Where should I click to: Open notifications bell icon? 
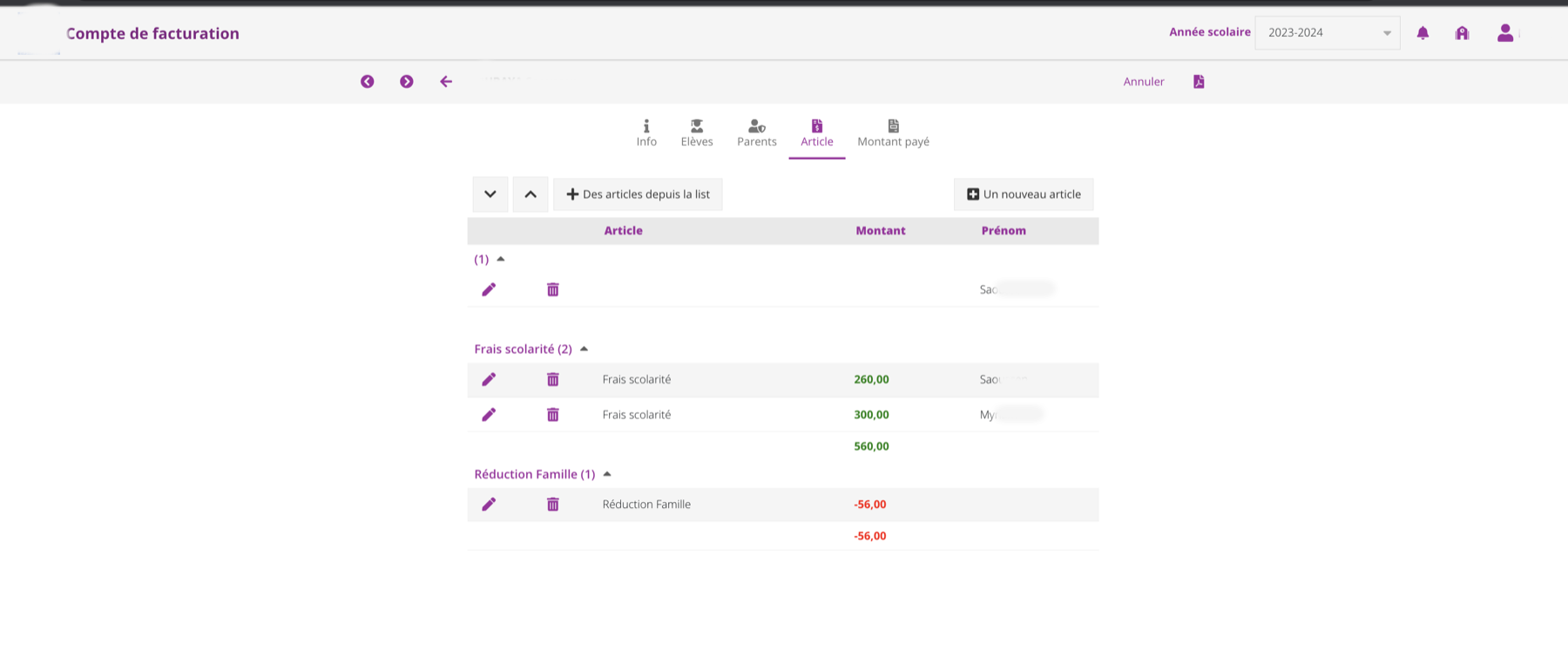coord(1423,33)
